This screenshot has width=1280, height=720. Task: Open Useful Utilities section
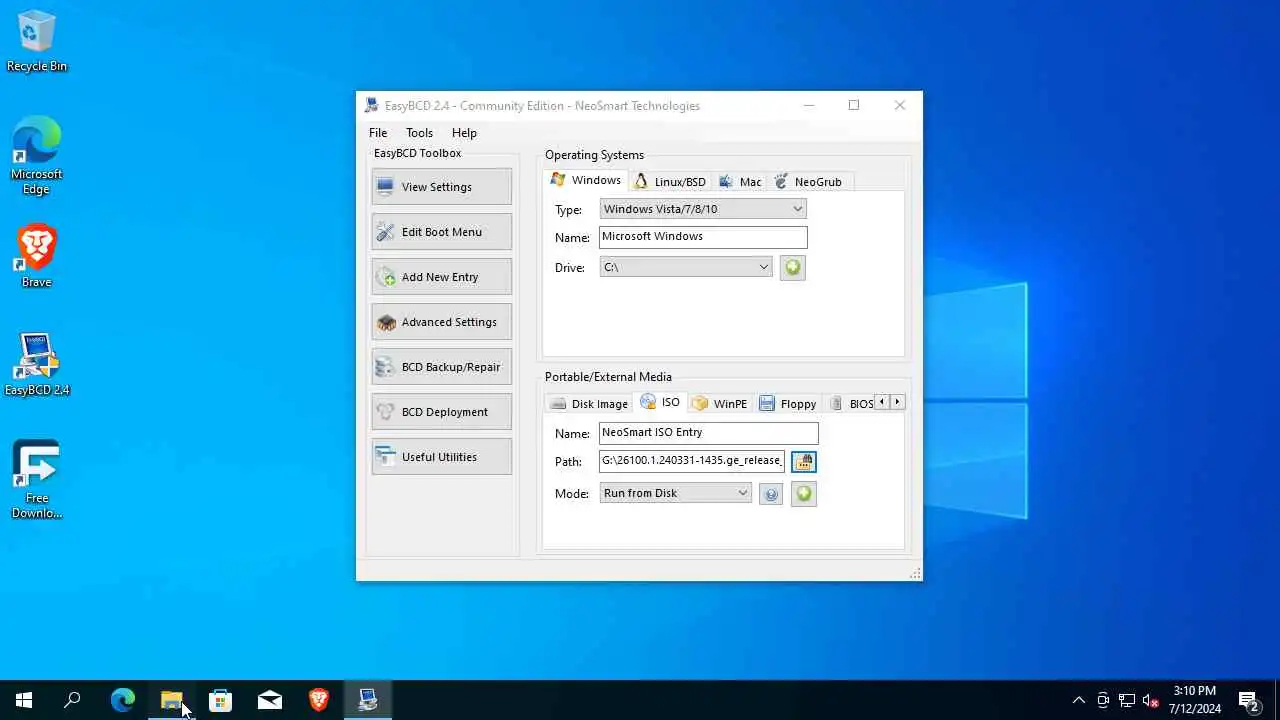(x=441, y=457)
